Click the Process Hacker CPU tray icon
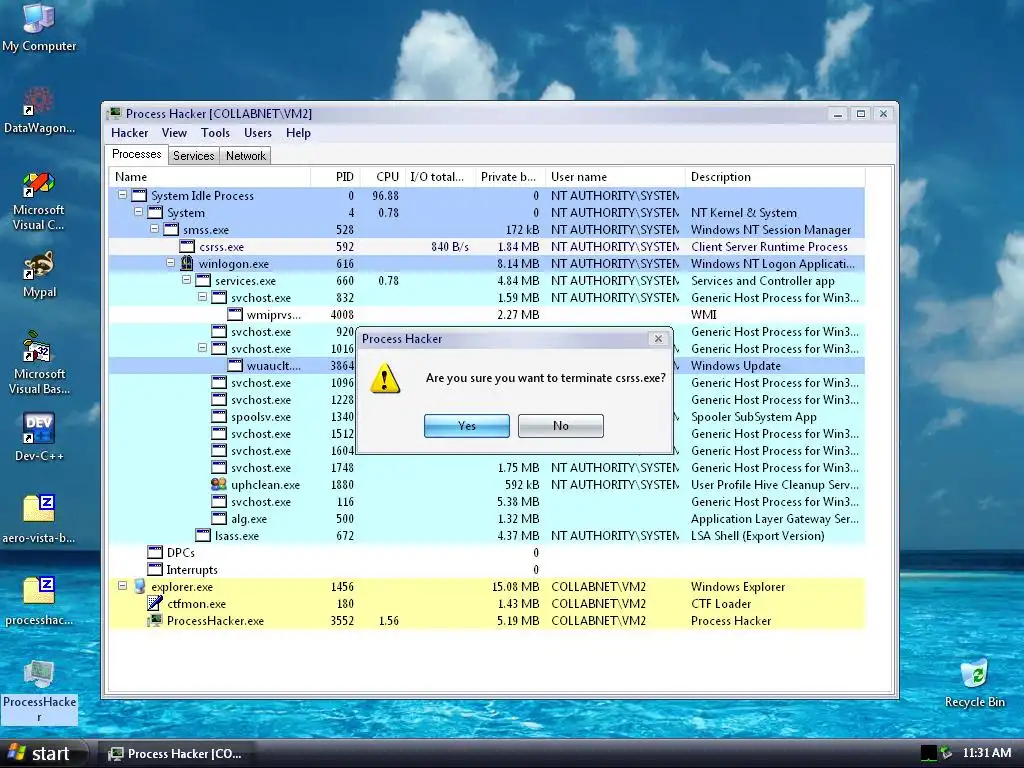 point(929,753)
